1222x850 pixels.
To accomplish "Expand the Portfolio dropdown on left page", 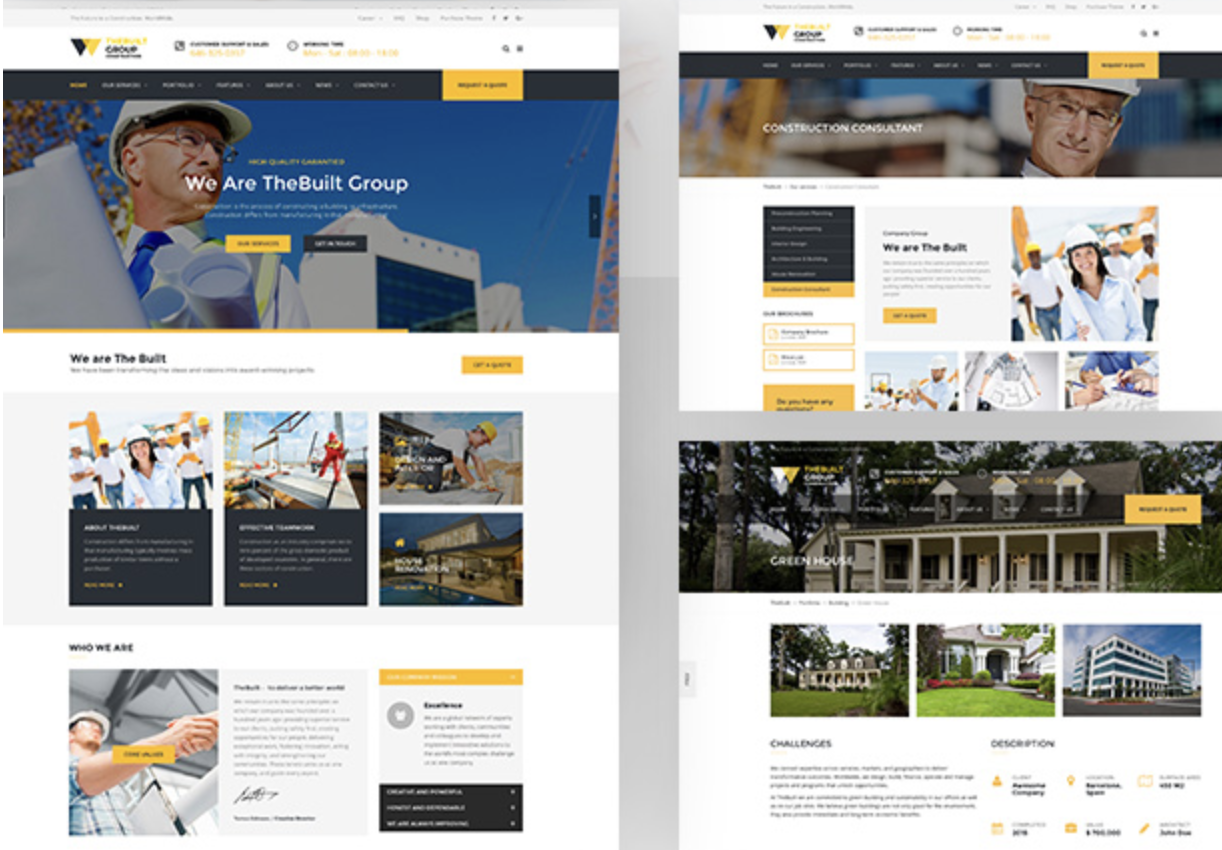I will [180, 85].
